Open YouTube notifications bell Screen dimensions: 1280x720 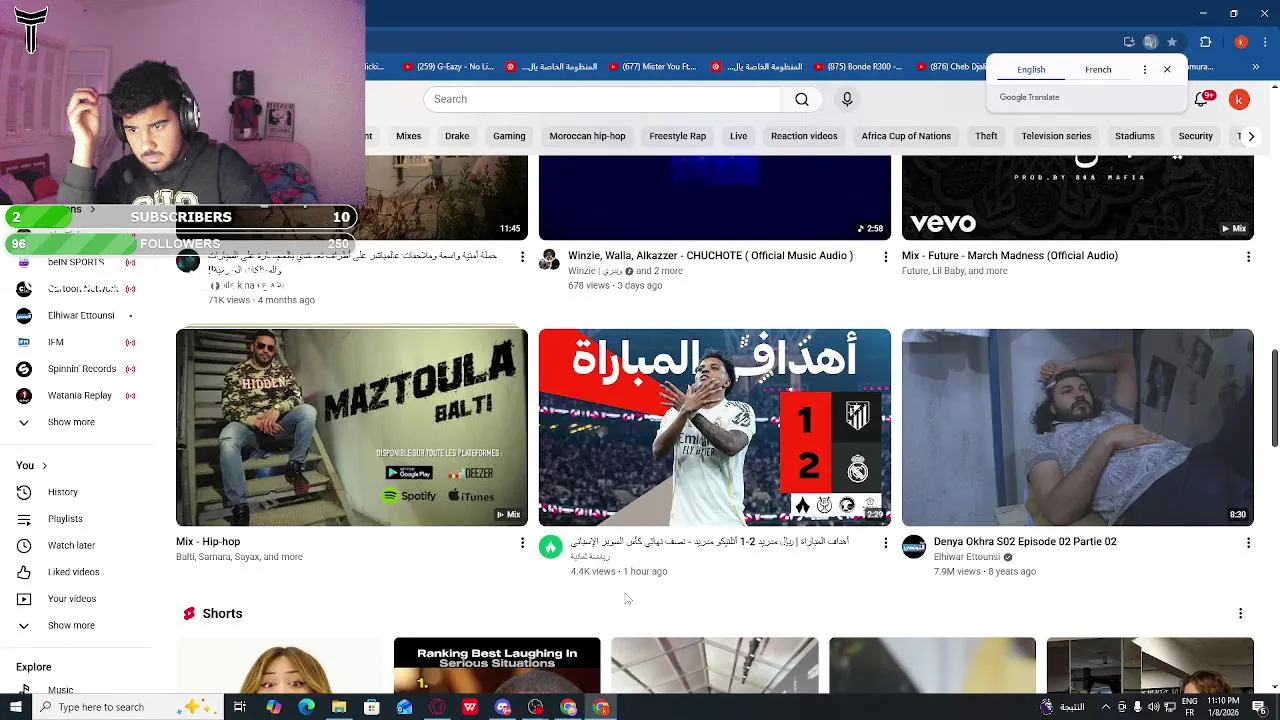tap(1202, 99)
